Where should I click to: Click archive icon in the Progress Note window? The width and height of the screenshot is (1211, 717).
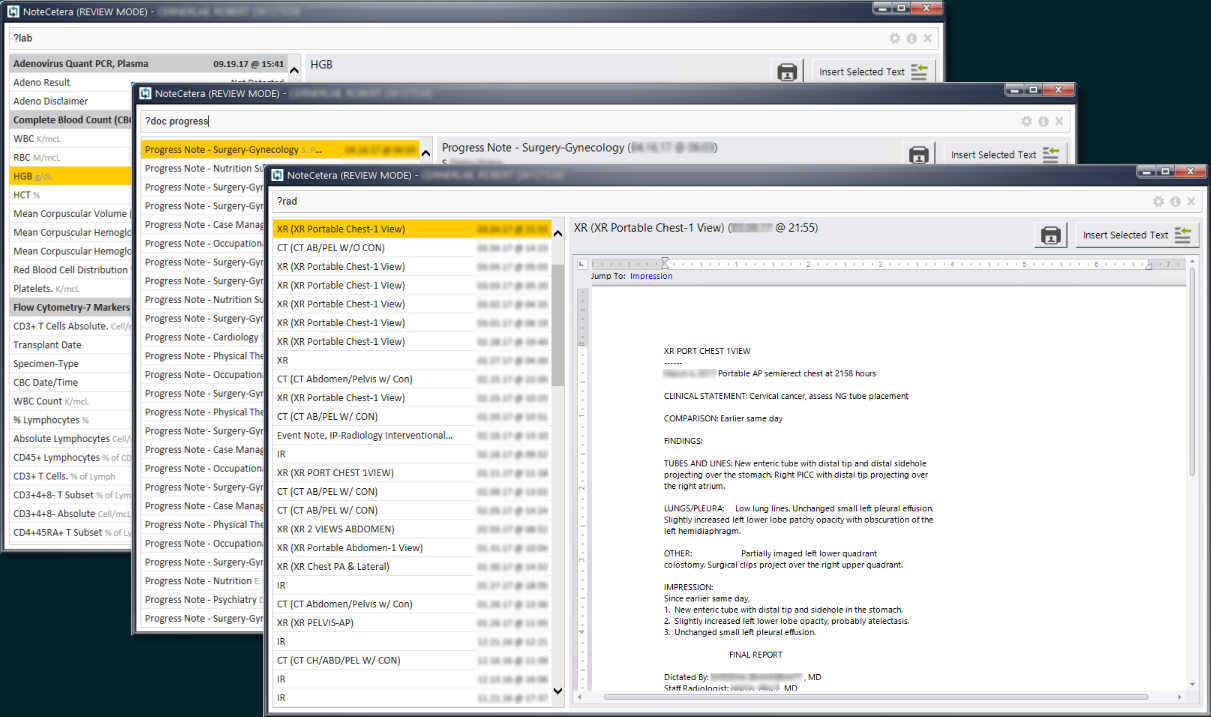point(918,155)
